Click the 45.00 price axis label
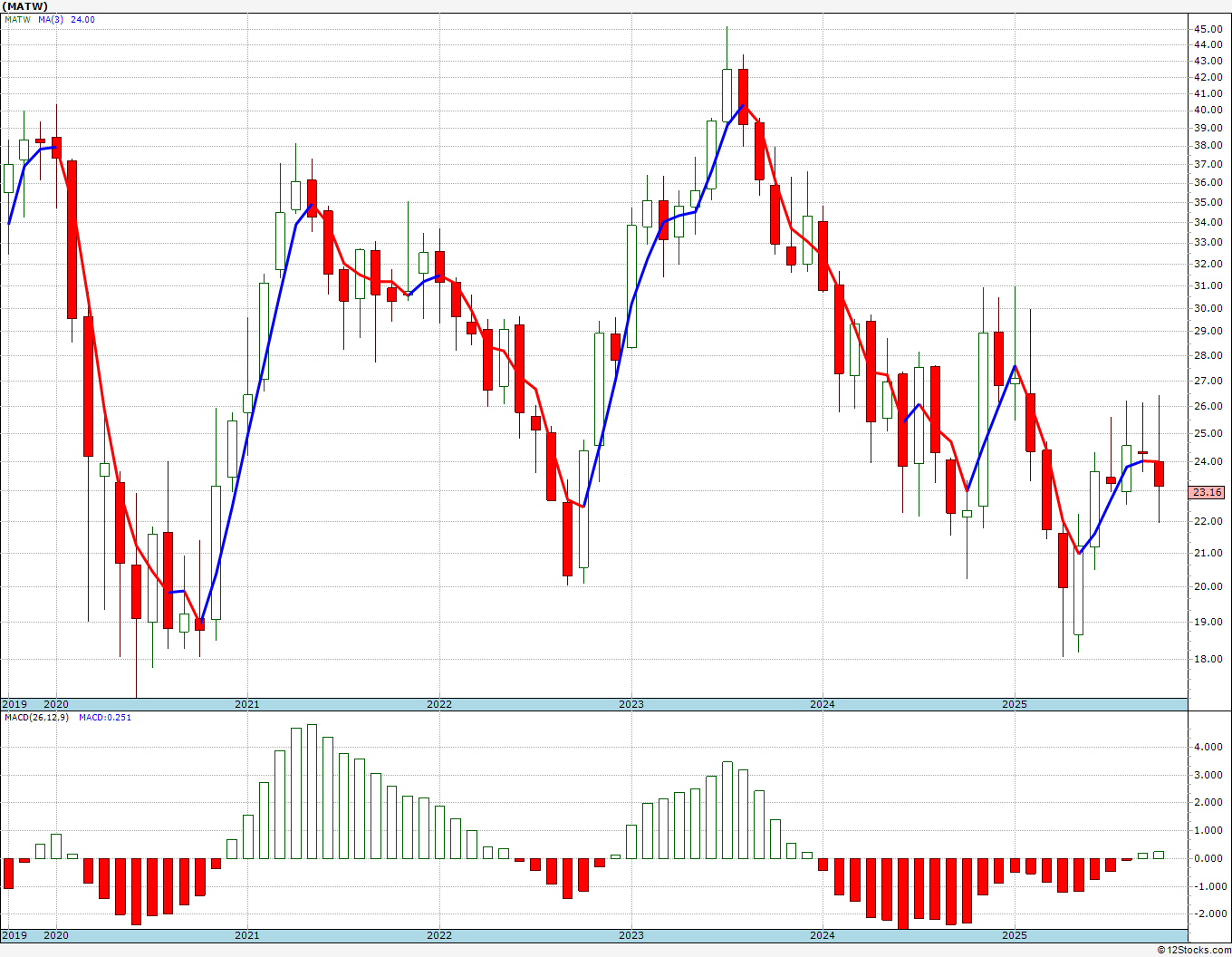Image resolution: width=1232 pixels, height=957 pixels. click(1207, 29)
